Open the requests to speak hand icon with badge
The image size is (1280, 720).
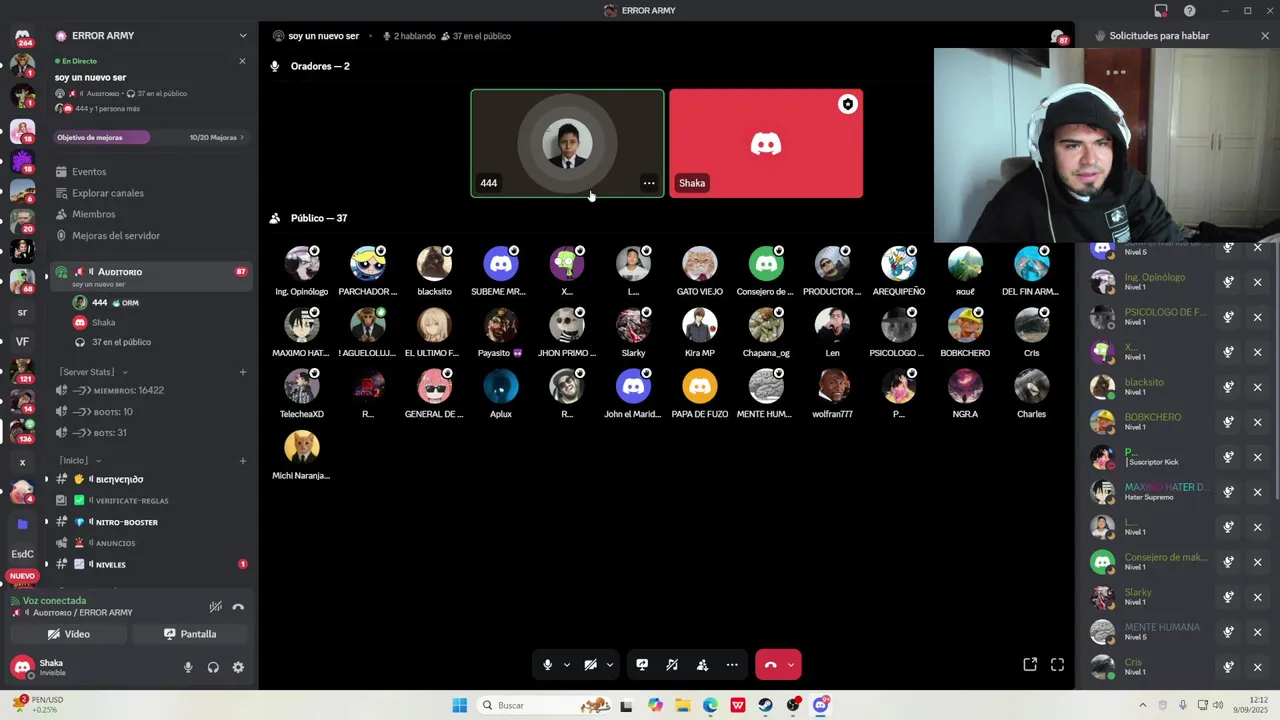coord(1058,37)
